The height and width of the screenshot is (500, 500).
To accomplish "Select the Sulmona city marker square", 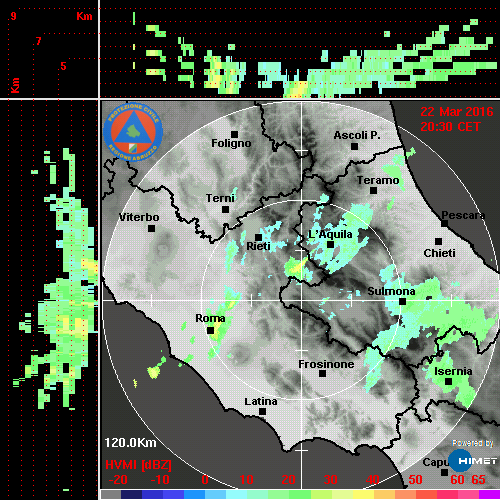I will coord(403,302).
